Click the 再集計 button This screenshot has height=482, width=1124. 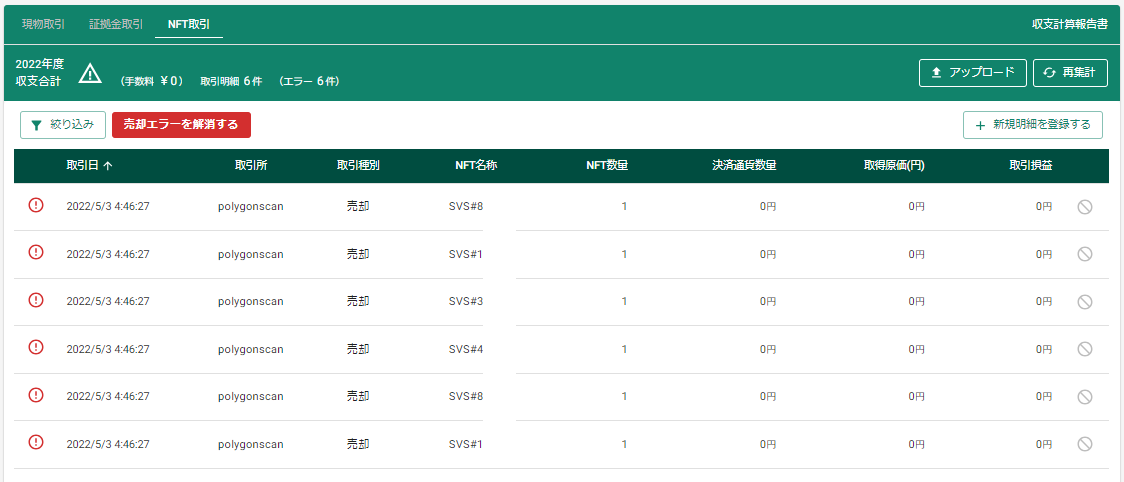tap(1070, 72)
